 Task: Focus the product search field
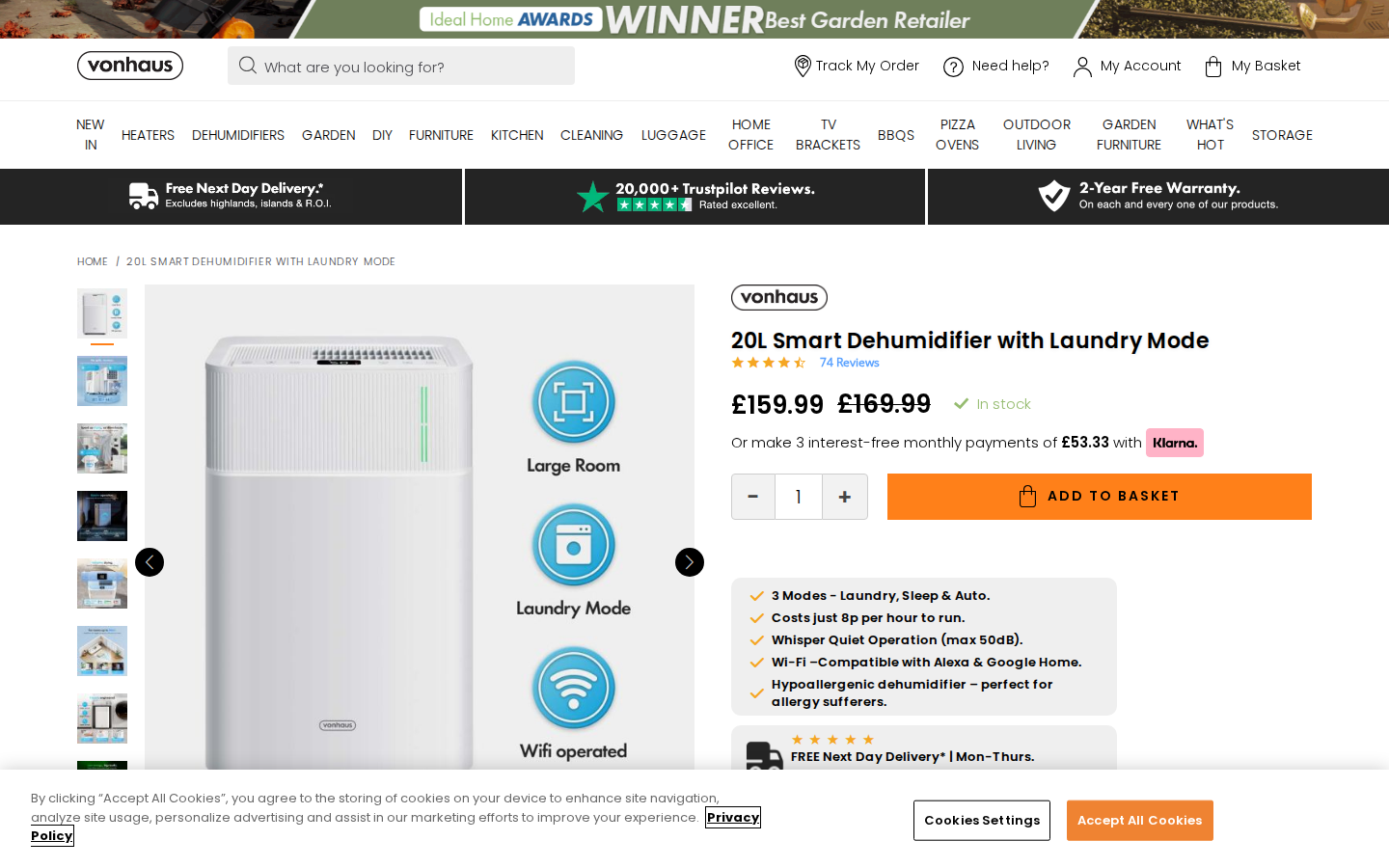coord(415,67)
